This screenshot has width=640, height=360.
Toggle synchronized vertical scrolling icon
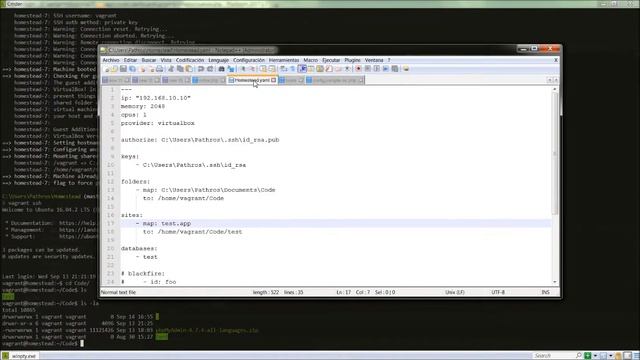tap(263, 69)
